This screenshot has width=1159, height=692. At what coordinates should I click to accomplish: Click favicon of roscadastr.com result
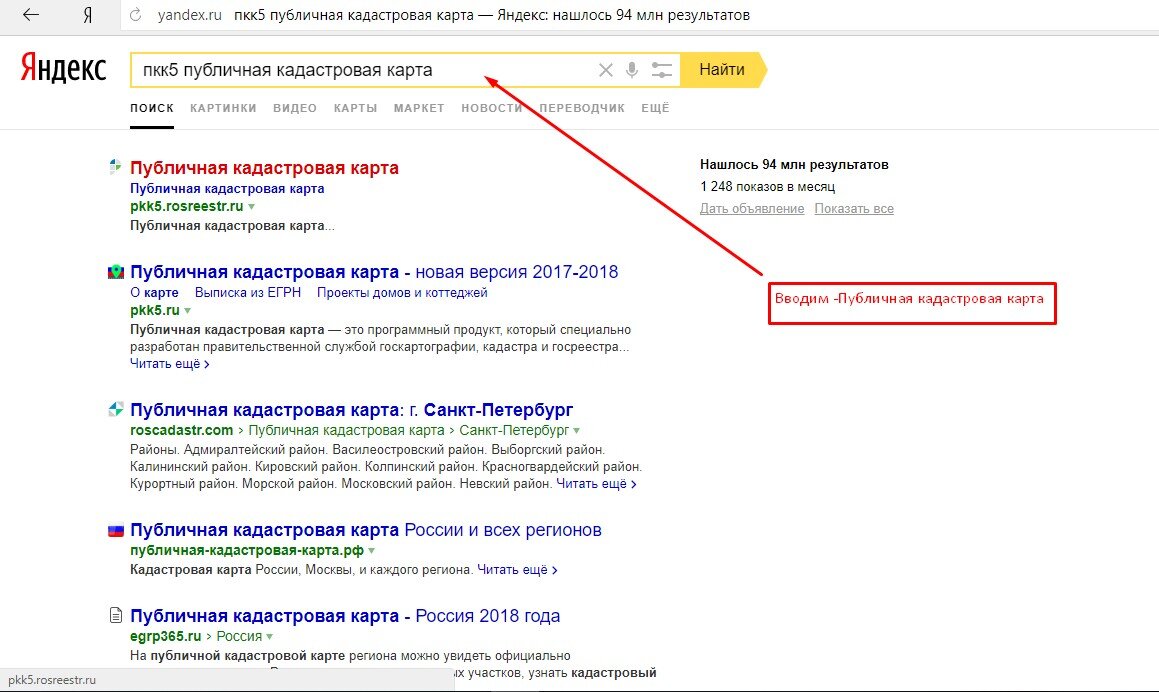pyautogui.click(x=115, y=408)
